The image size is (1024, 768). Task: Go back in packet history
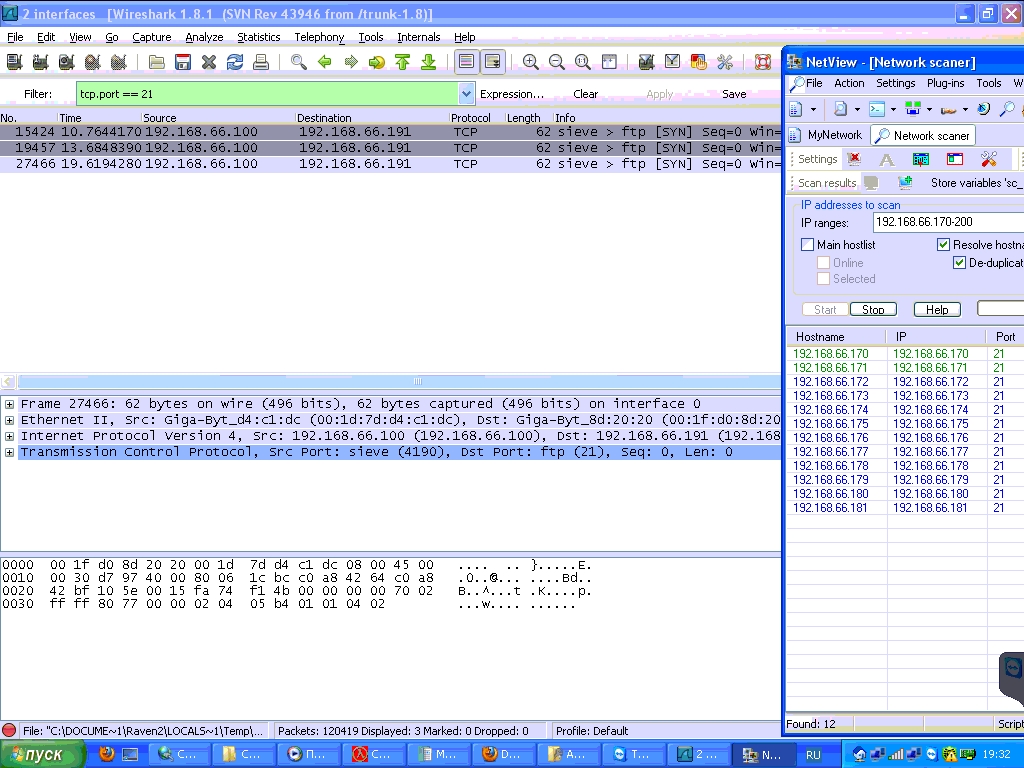tap(325, 62)
